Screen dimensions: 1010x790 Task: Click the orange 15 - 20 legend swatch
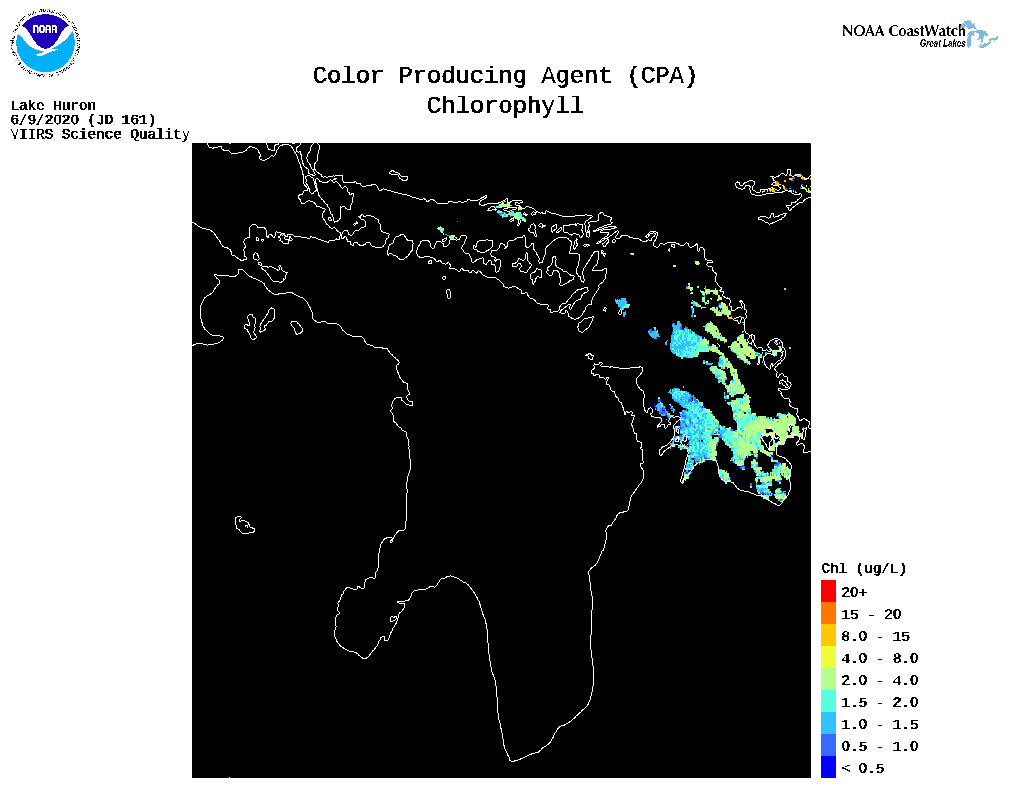click(828, 613)
